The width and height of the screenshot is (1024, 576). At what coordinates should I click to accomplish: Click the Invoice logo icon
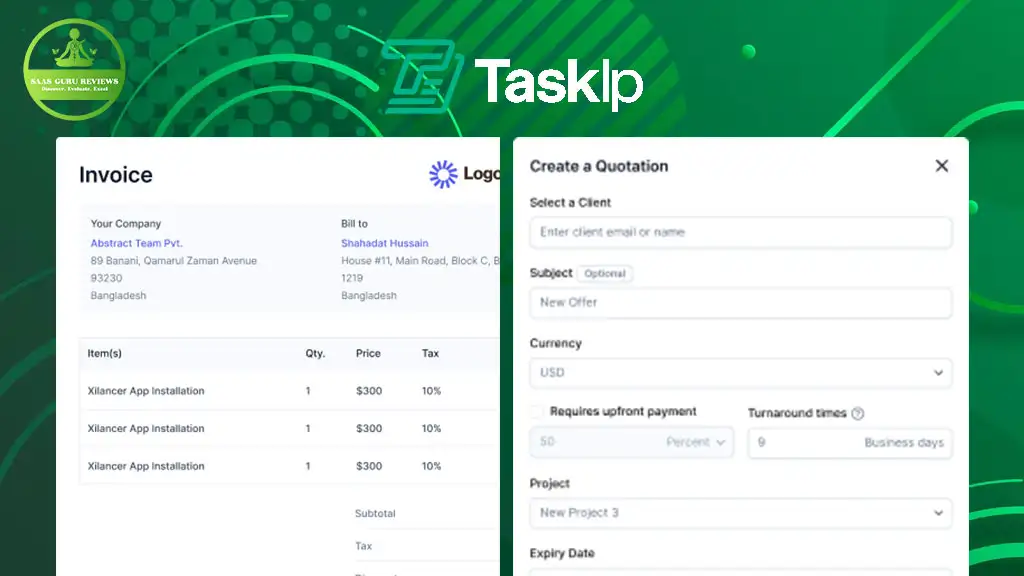(443, 174)
